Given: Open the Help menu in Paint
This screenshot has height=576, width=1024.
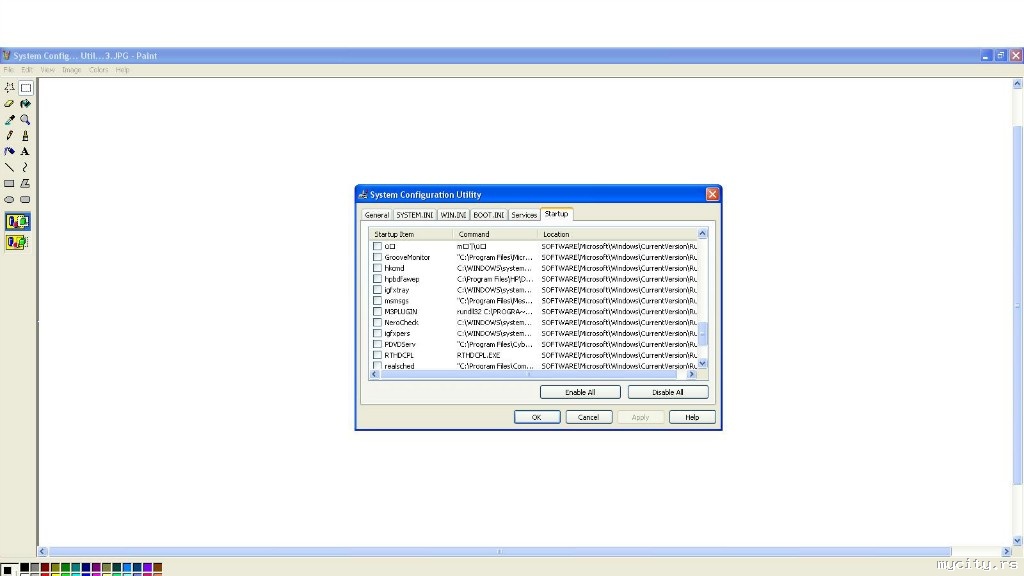Looking at the screenshot, I should [122, 70].
